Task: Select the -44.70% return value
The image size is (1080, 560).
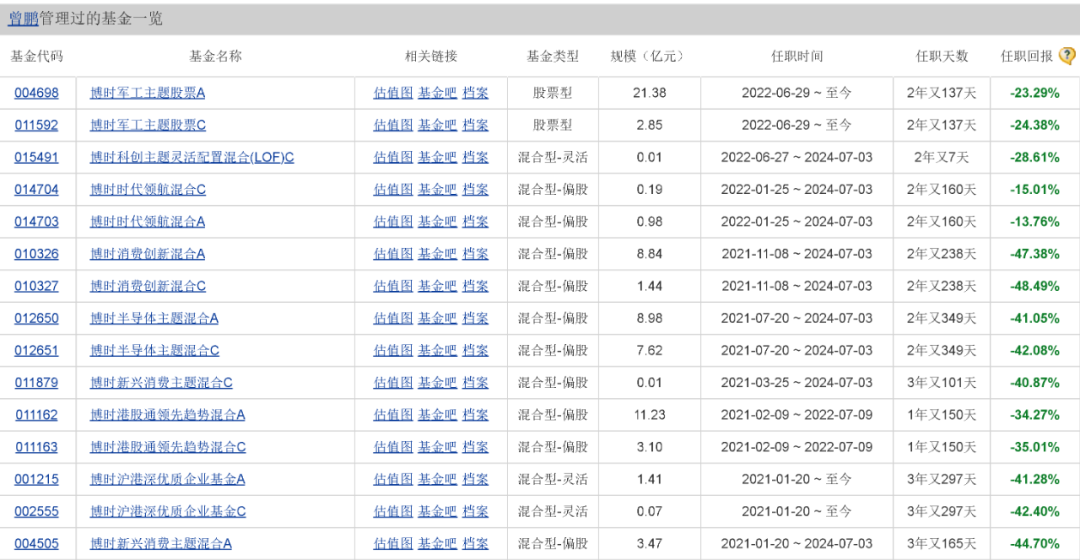Action: tap(1035, 543)
